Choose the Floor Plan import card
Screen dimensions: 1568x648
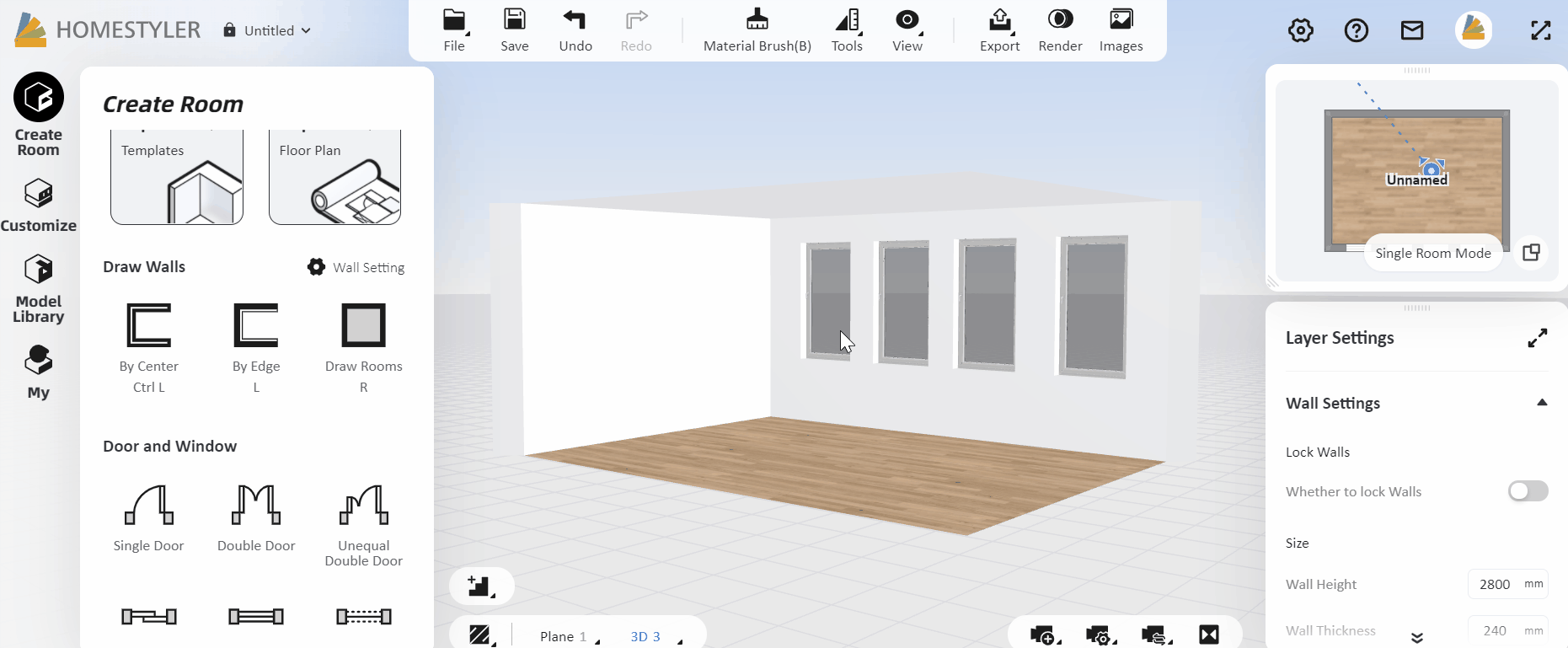point(334,177)
